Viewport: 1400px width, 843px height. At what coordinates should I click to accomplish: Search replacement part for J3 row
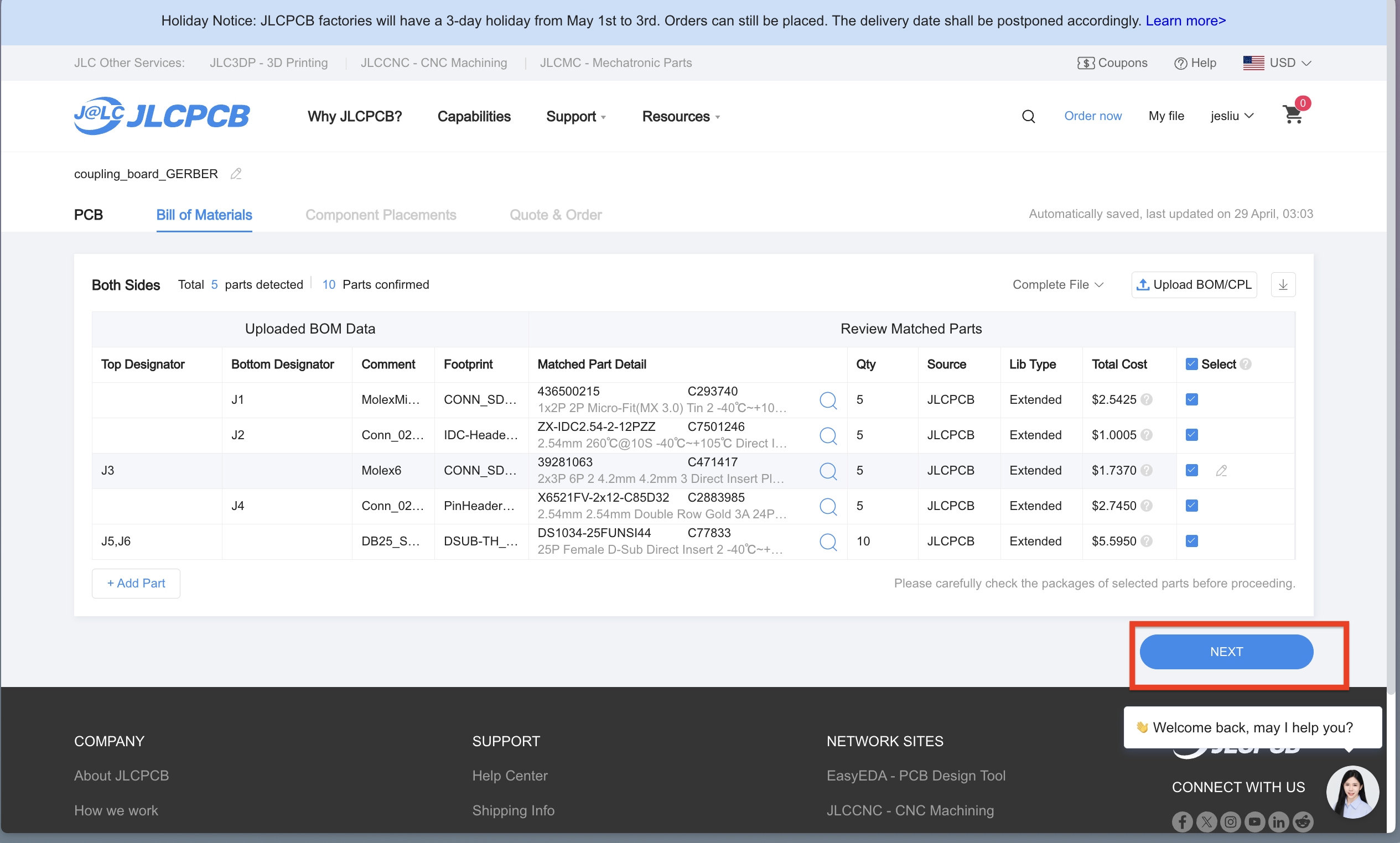828,470
